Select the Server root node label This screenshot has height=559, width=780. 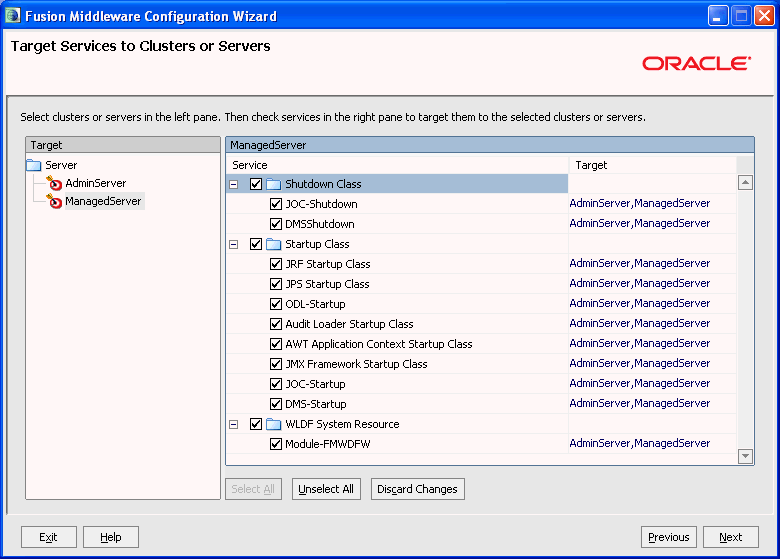click(x=61, y=165)
